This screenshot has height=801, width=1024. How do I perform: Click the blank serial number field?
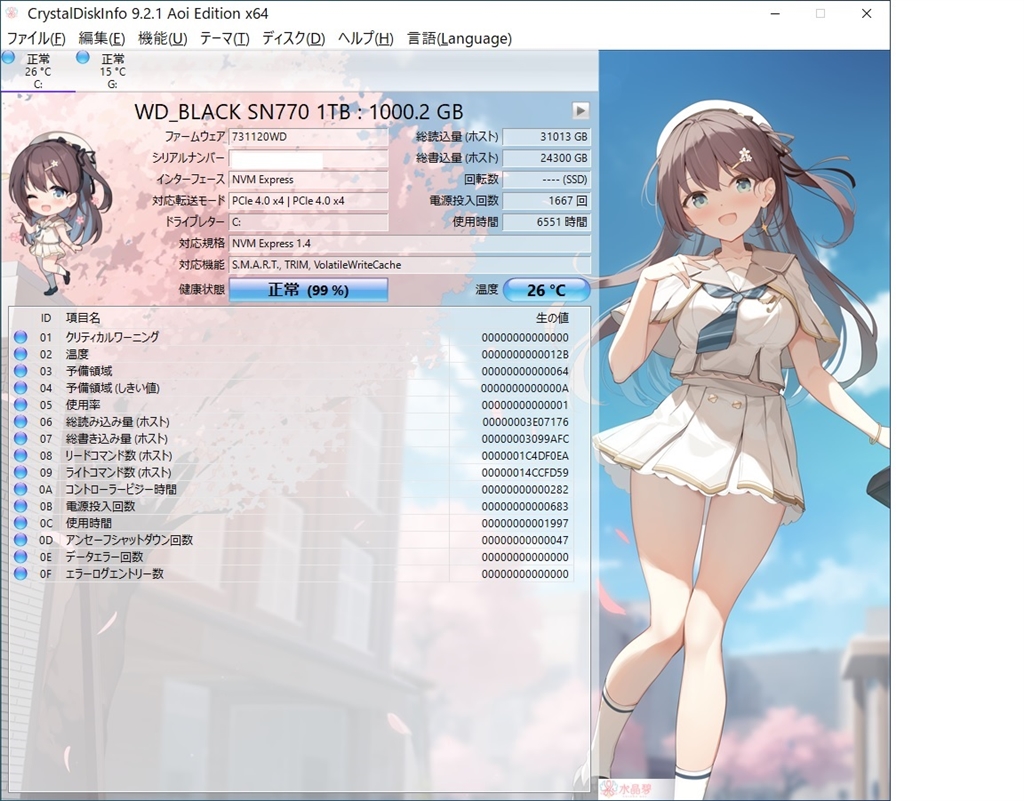click(x=308, y=159)
